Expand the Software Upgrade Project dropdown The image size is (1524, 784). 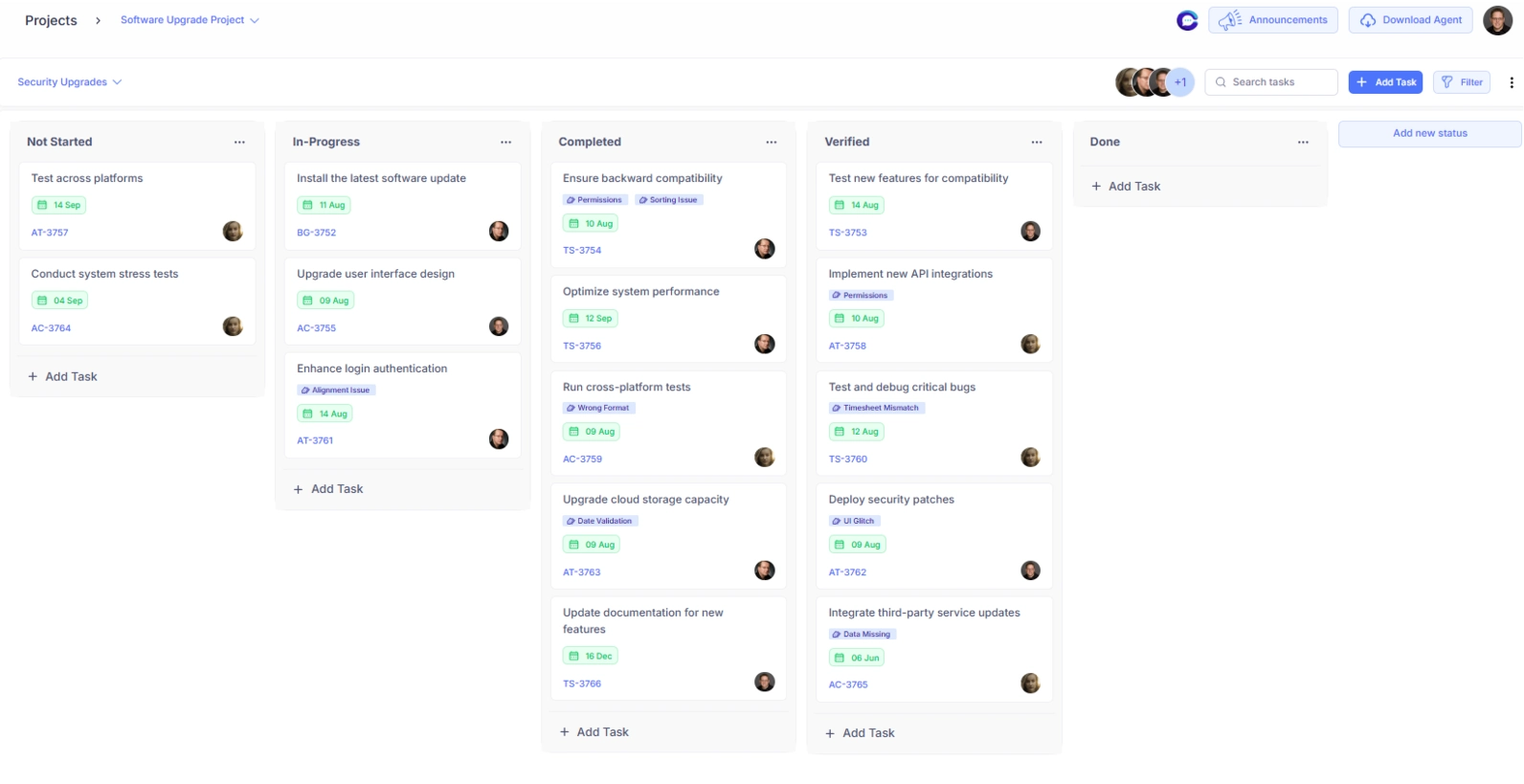(190, 20)
